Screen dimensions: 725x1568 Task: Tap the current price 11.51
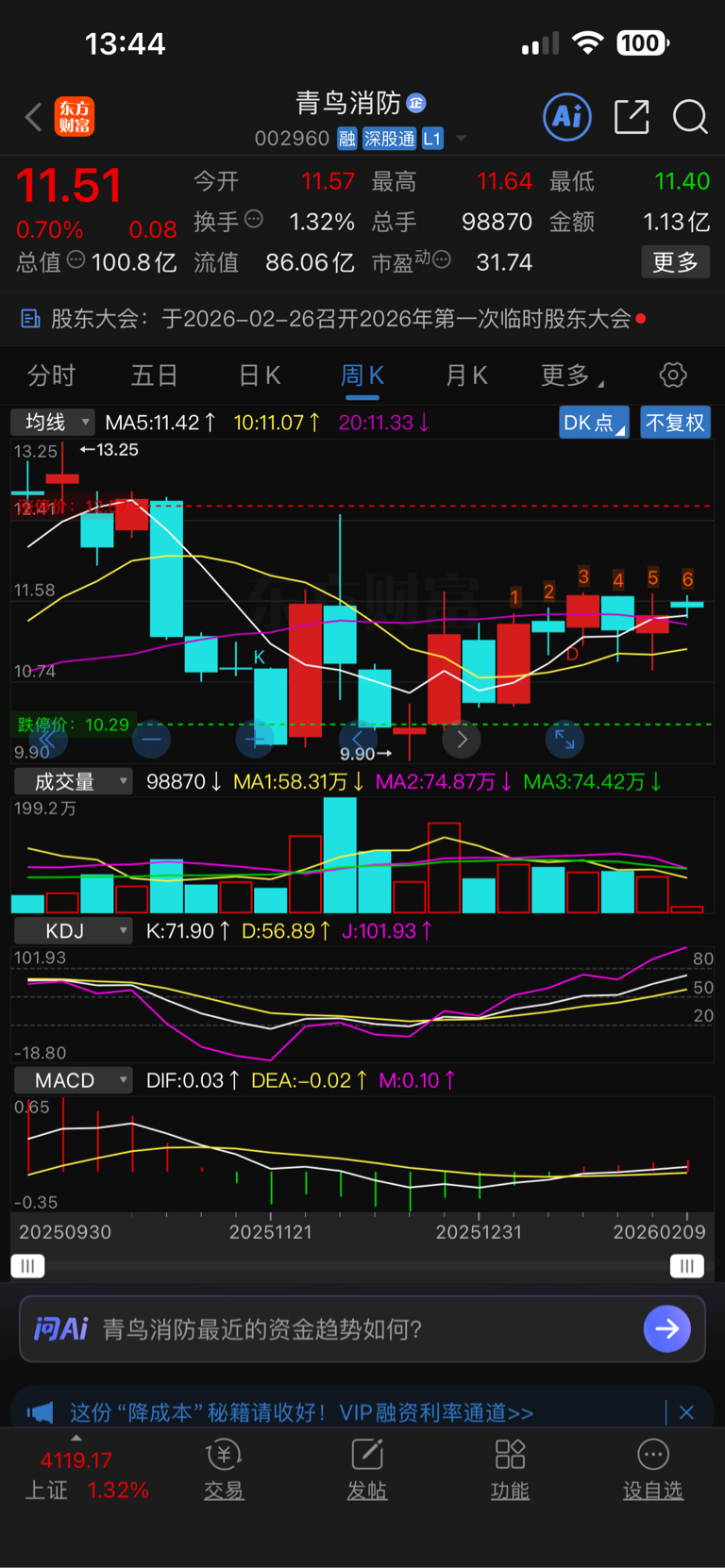(x=69, y=186)
